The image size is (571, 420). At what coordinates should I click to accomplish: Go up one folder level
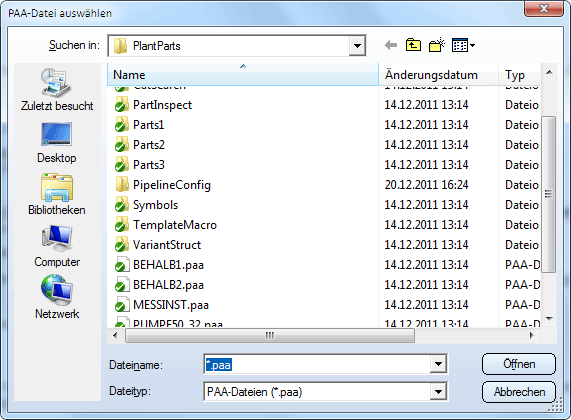point(413,46)
